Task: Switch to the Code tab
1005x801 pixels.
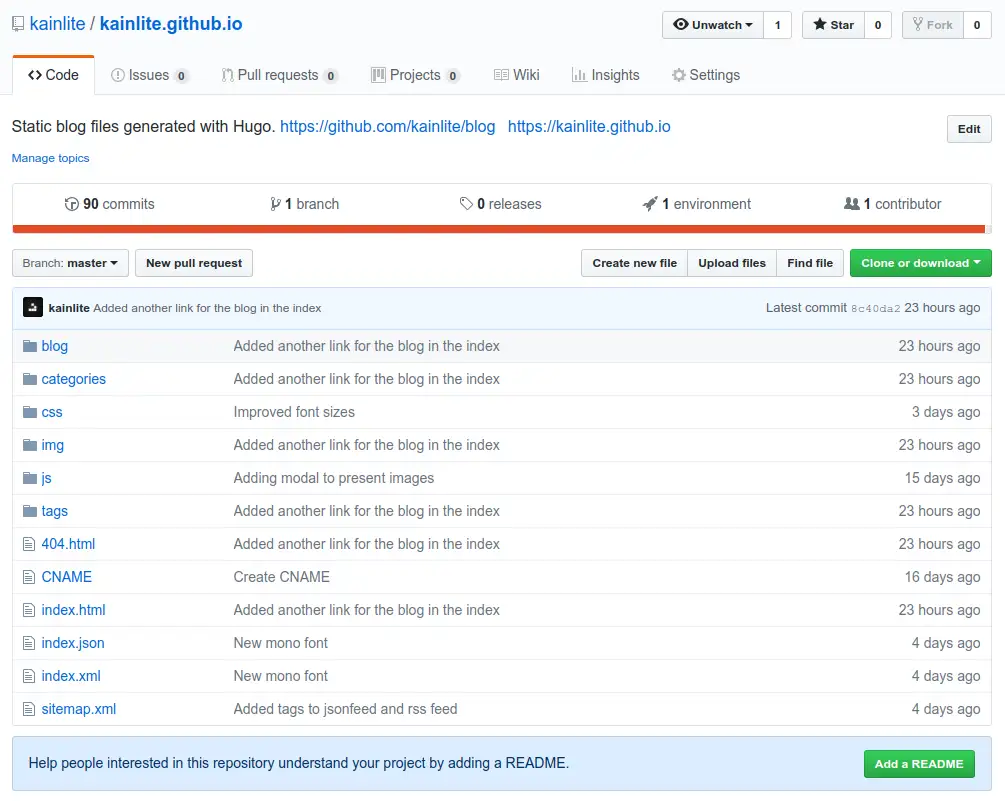Action: pyautogui.click(x=53, y=75)
